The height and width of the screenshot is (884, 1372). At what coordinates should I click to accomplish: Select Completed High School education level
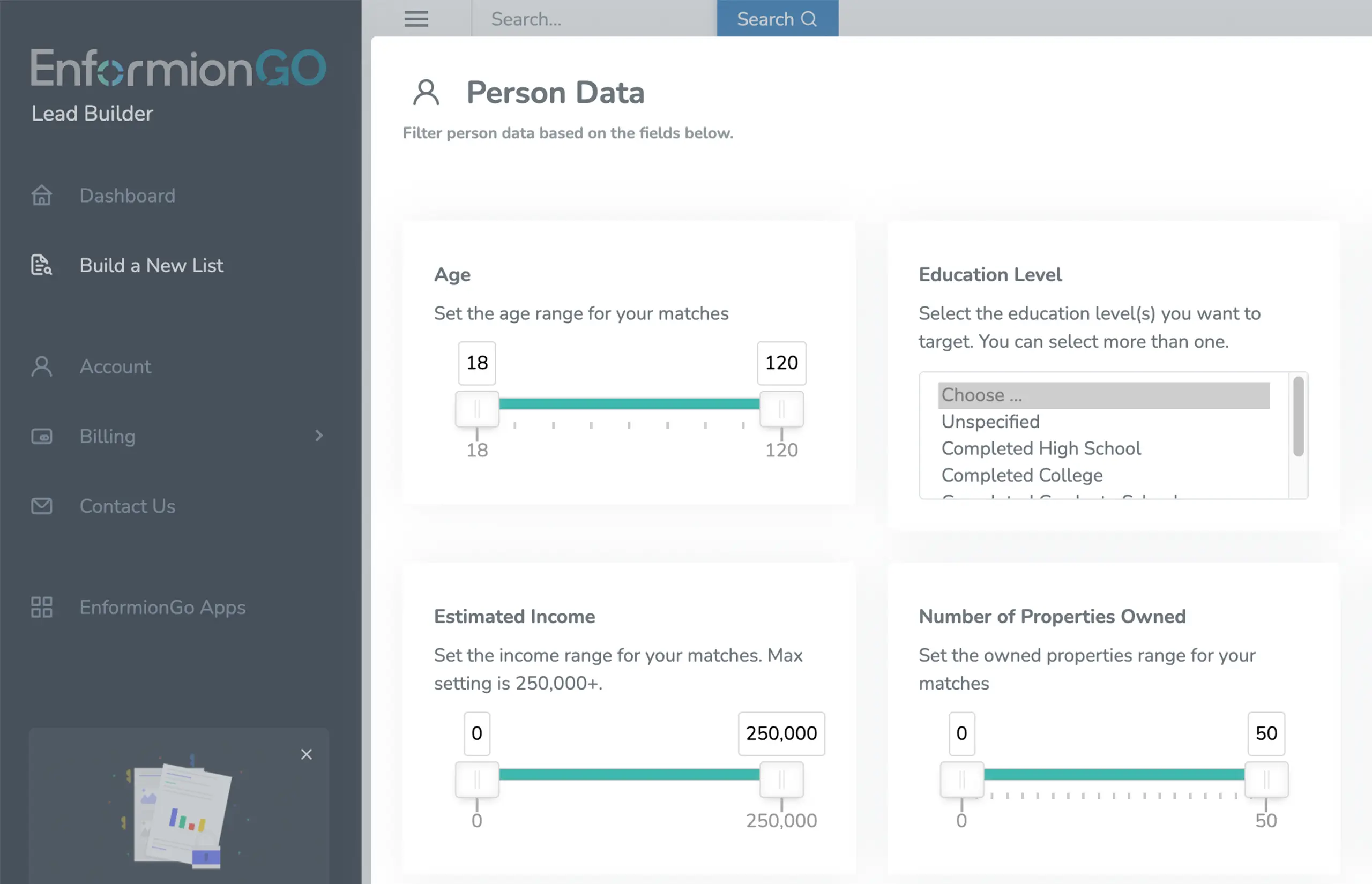tap(1040, 448)
